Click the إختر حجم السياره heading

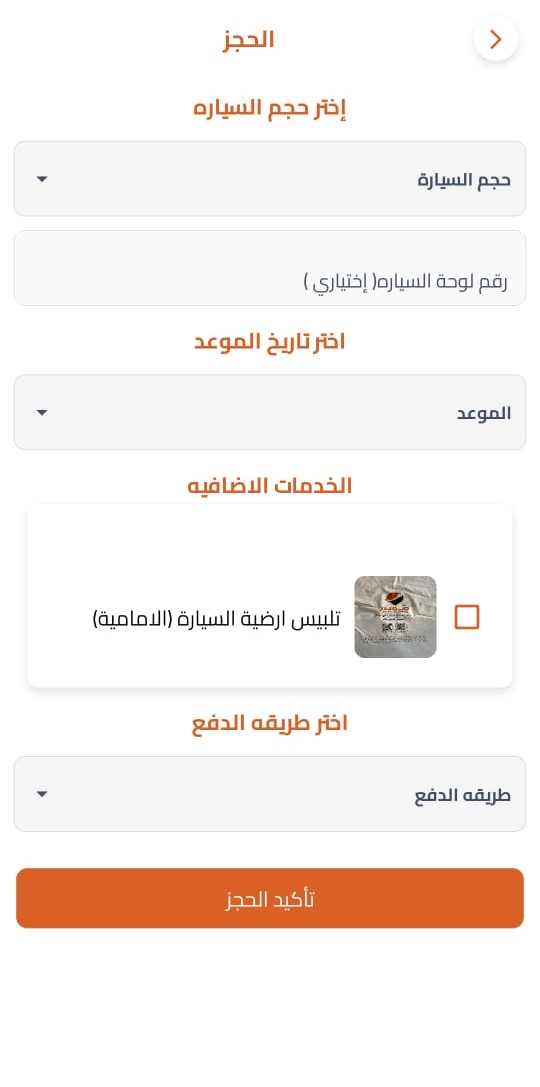click(270, 109)
